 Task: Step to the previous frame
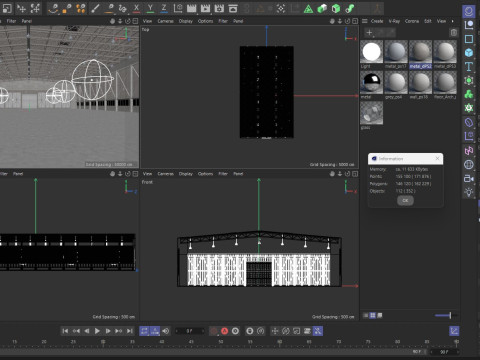(x=87, y=331)
